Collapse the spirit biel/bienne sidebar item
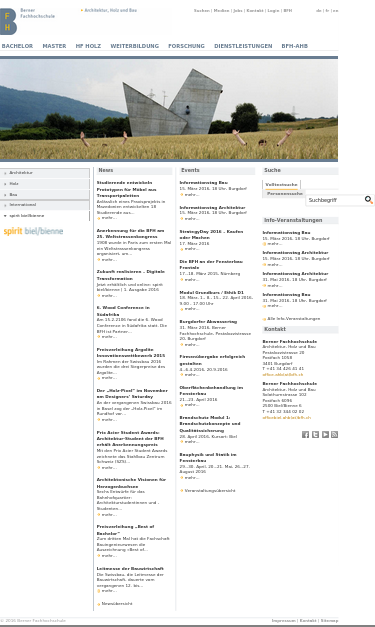This screenshot has width=375, height=627. [x=45, y=216]
